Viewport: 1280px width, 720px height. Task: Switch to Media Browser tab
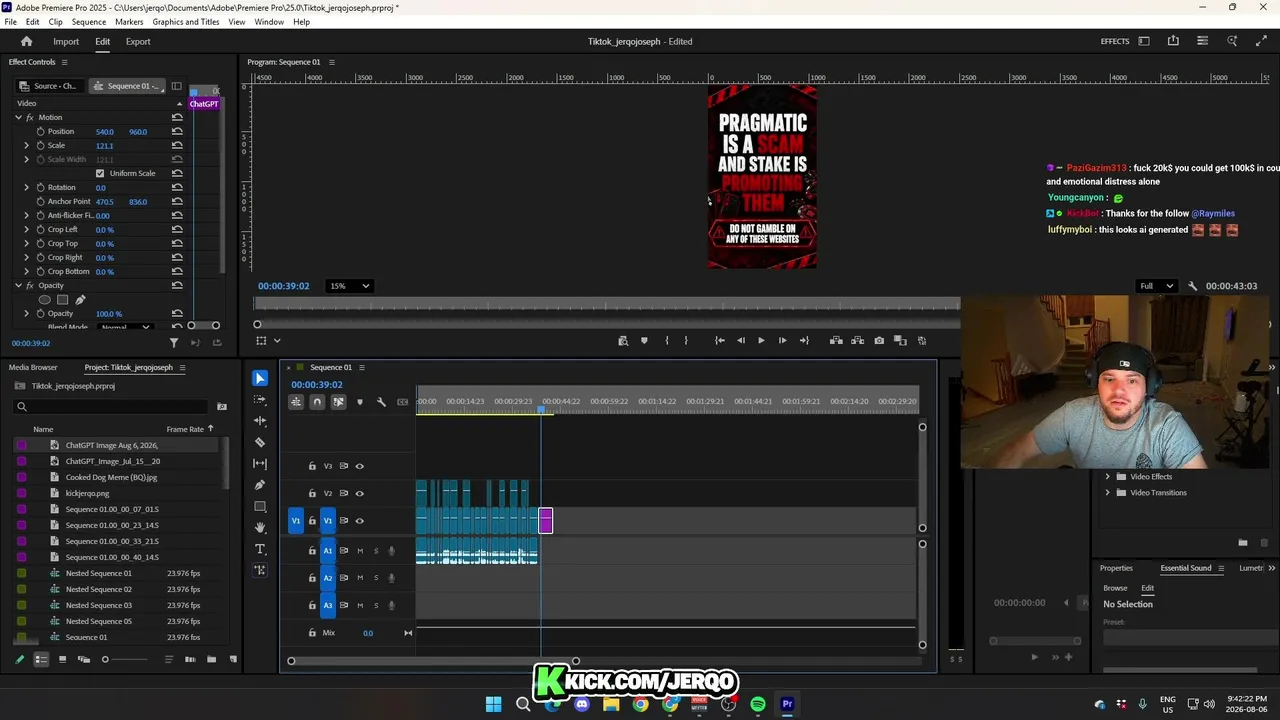(x=33, y=368)
